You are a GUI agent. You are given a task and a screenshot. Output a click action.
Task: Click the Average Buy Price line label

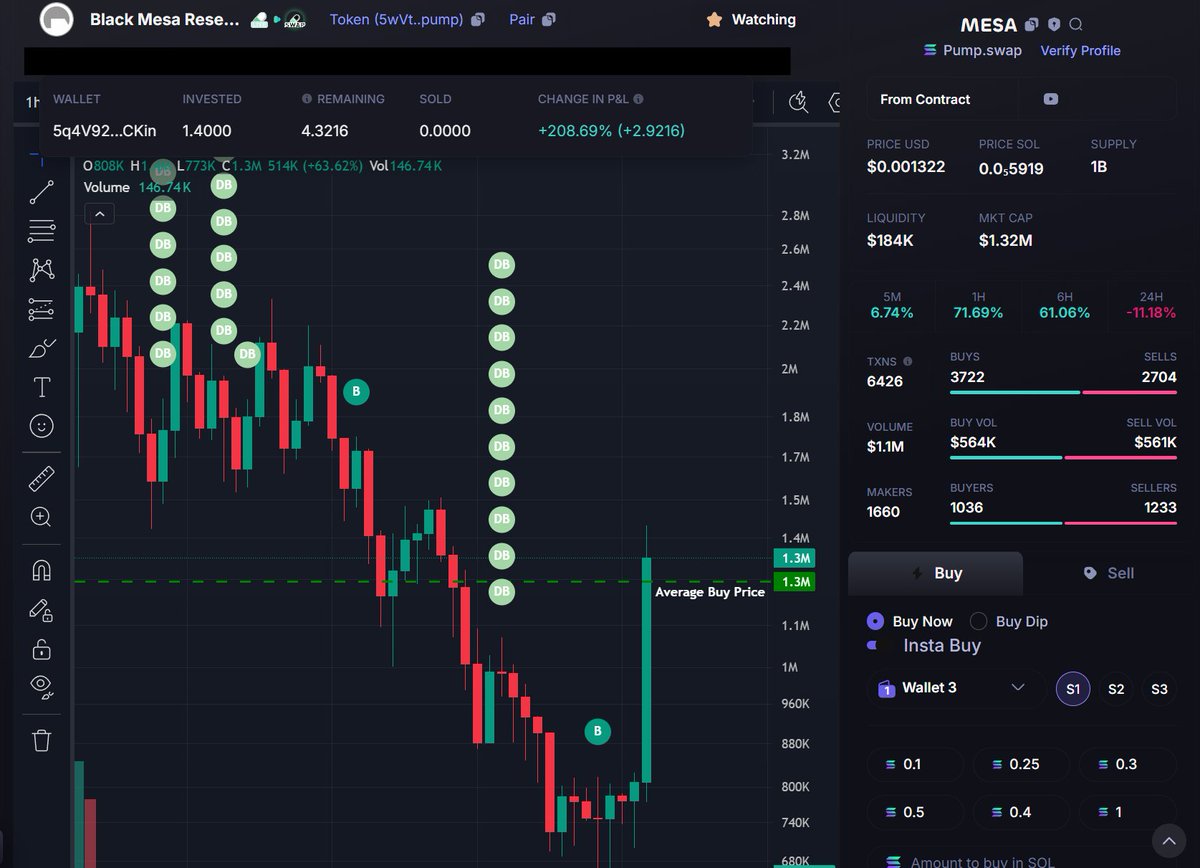coord(710,592)
